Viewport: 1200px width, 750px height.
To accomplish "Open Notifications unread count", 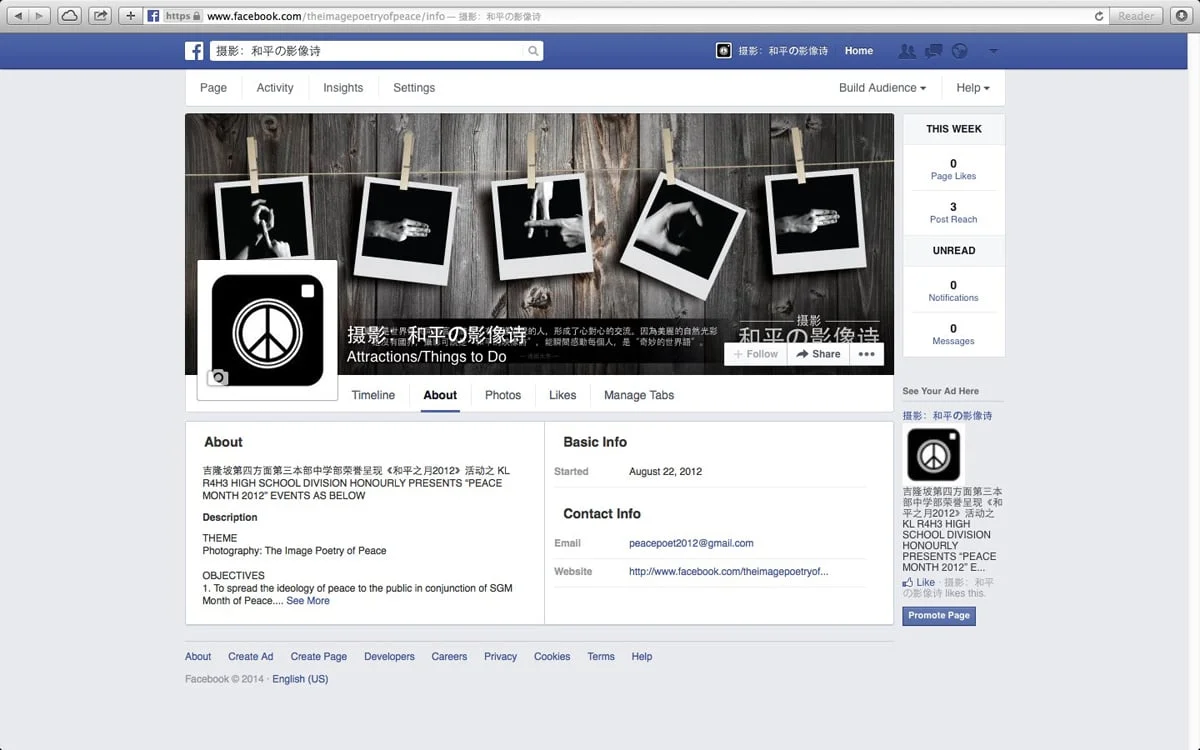I will click(x=953, y=291).
